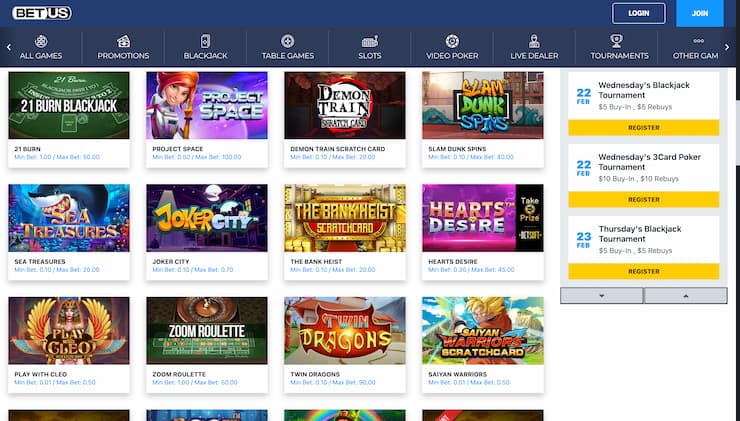Click the Tournaments trophy icon

pos(616,42)
